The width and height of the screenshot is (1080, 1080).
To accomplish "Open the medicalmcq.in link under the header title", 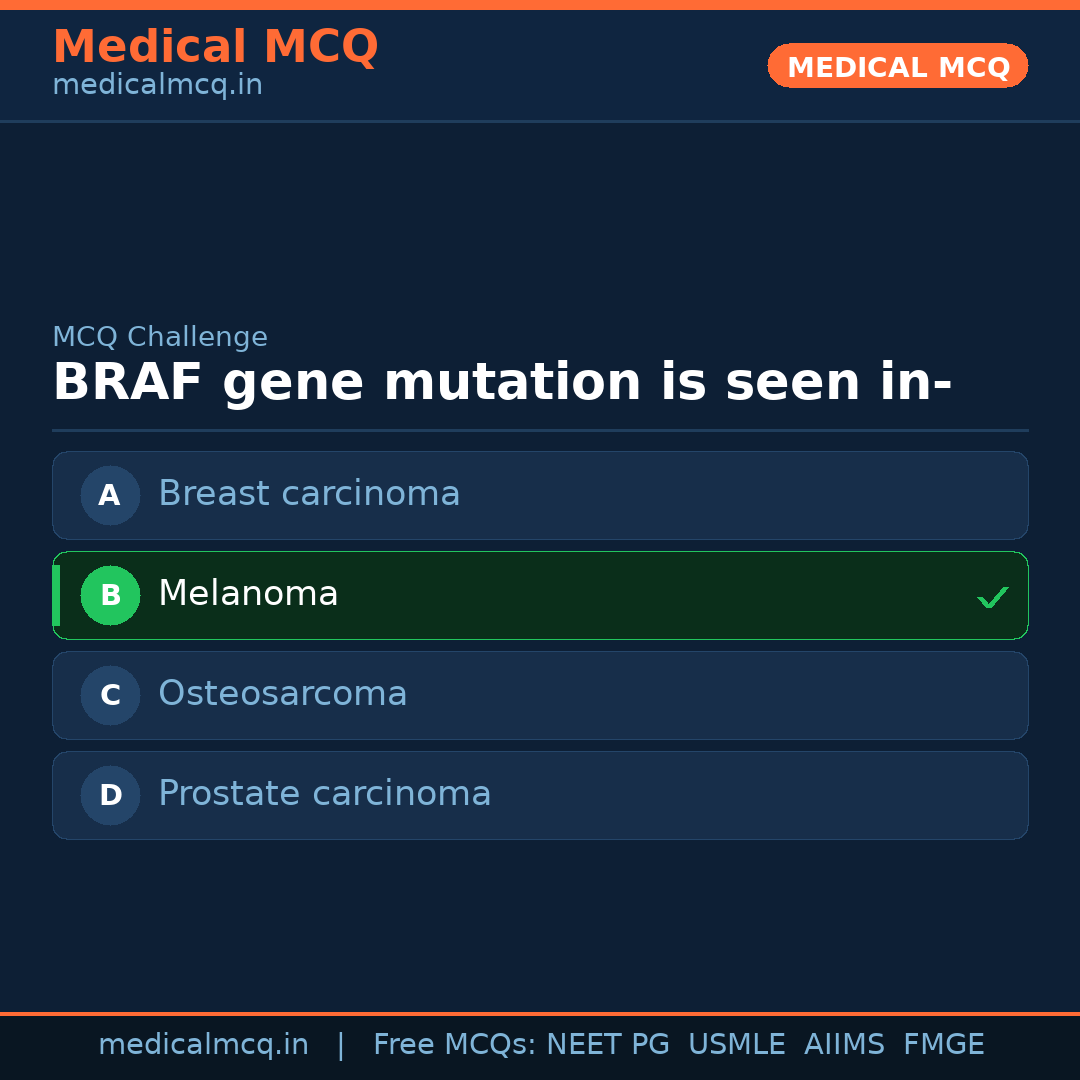I will point(157,86).
